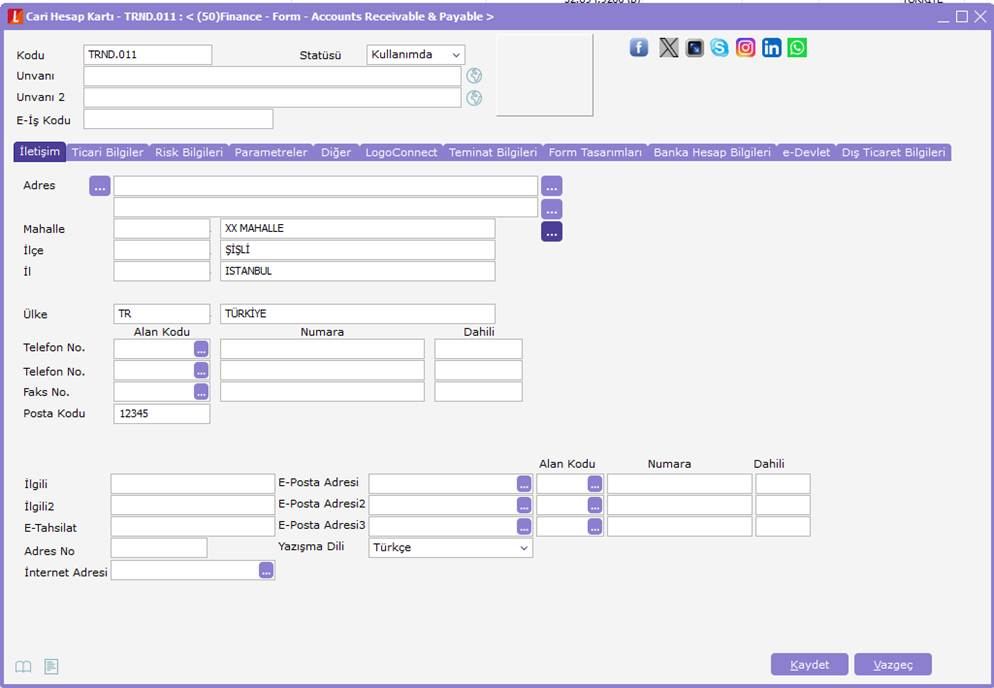This screenshot has height=688, width=994.
Task: Open the Parametreler tab
Action: coord(271,152)
